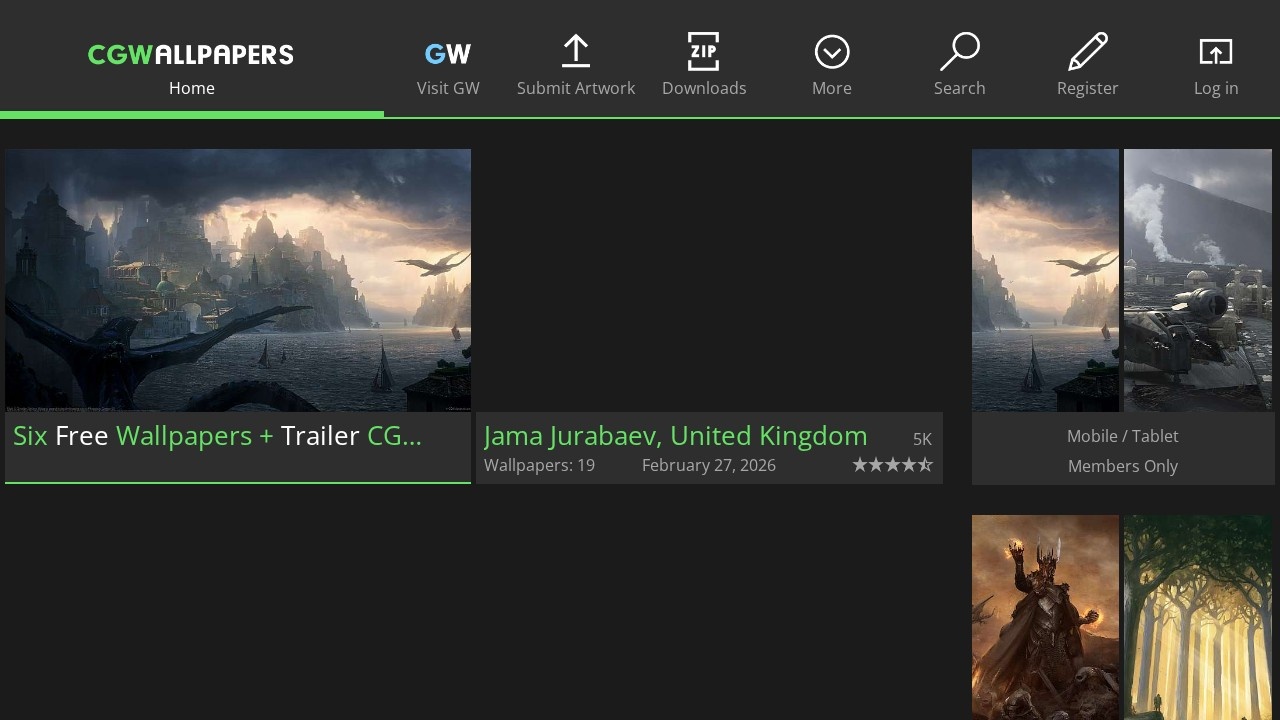
Task: Open the Submit Artwork upload icon
Action: 576,52
